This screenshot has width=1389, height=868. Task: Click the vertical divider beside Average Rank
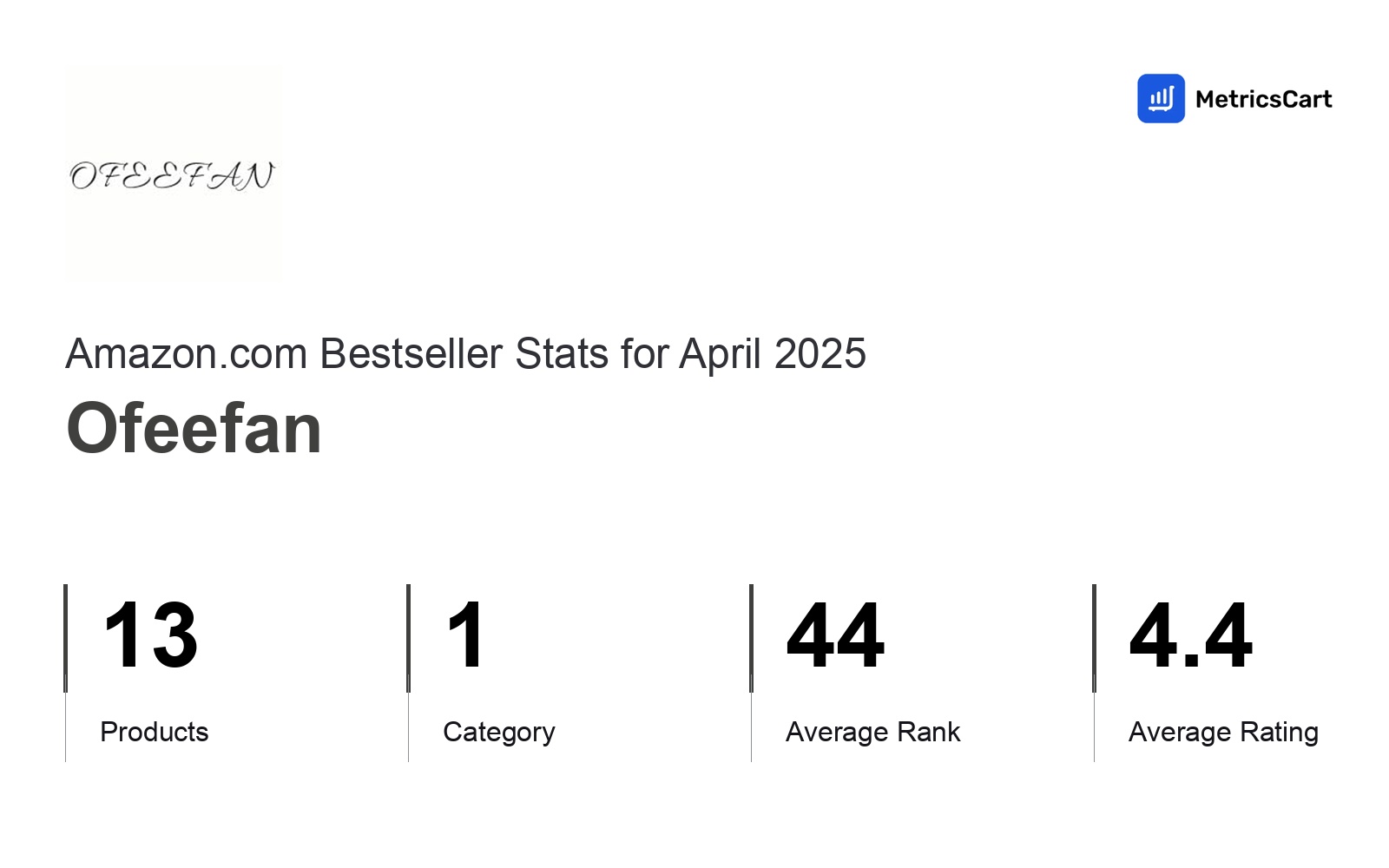751,673
